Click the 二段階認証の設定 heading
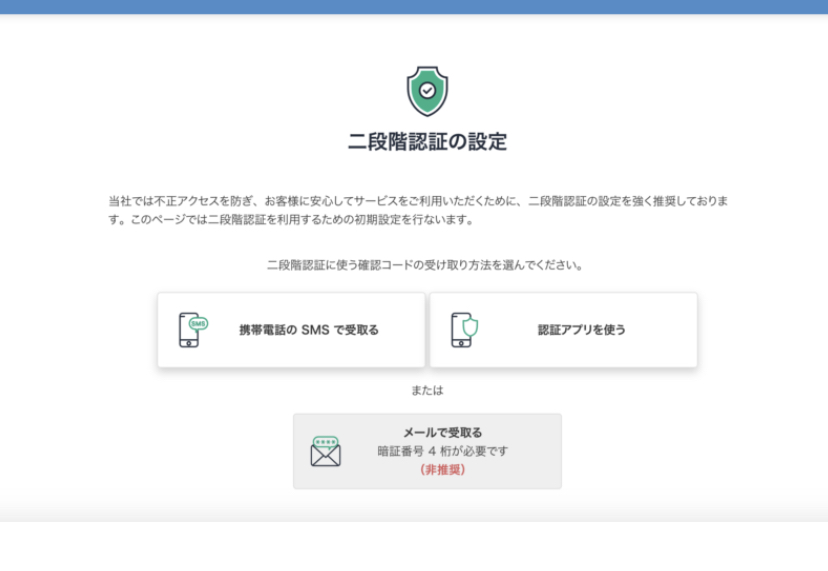 pos(427,142)
